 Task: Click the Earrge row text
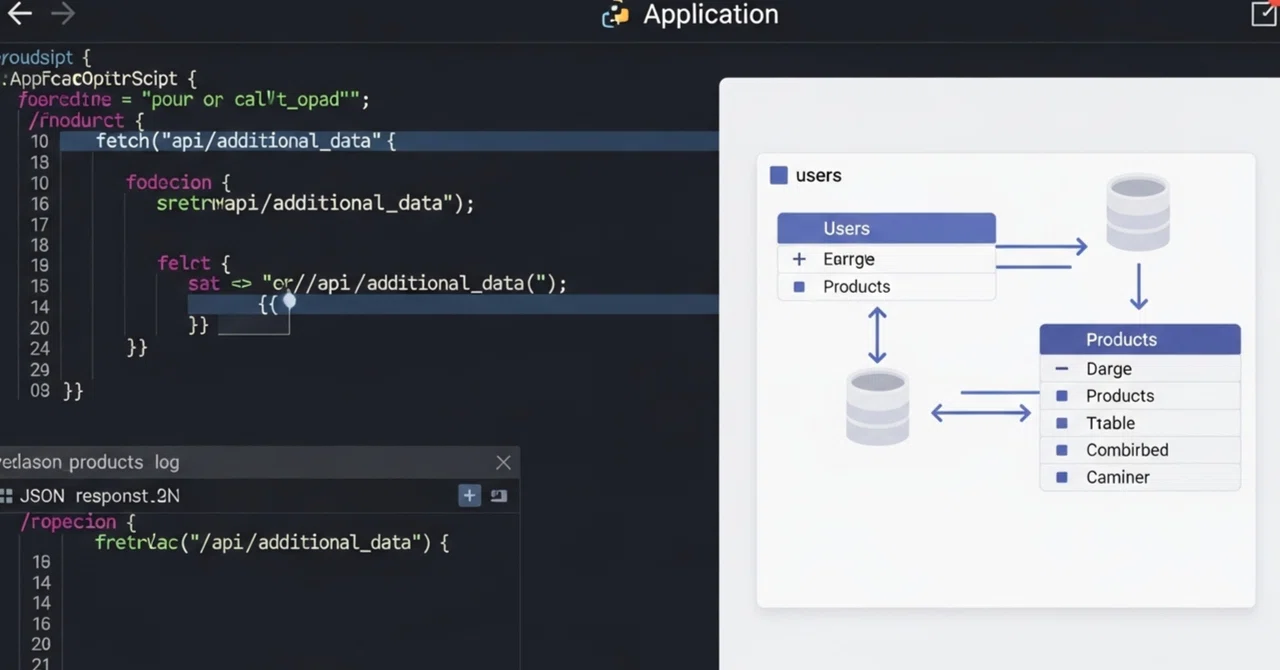(x=849, y=259)
